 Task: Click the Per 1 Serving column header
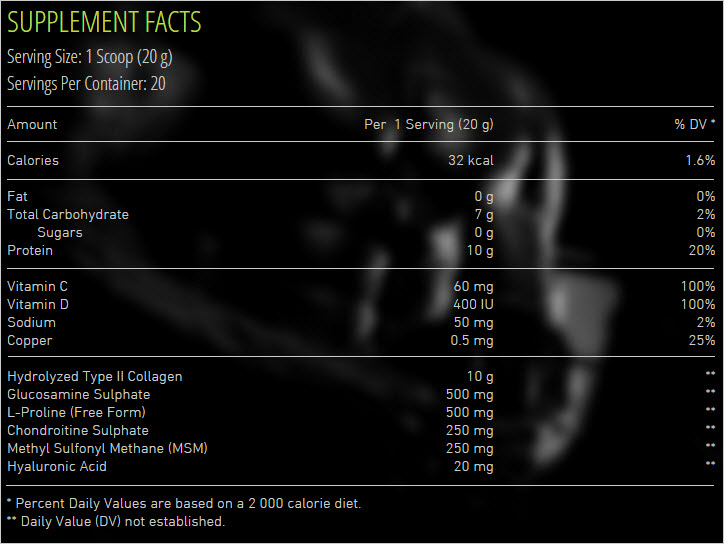point(429,125)
